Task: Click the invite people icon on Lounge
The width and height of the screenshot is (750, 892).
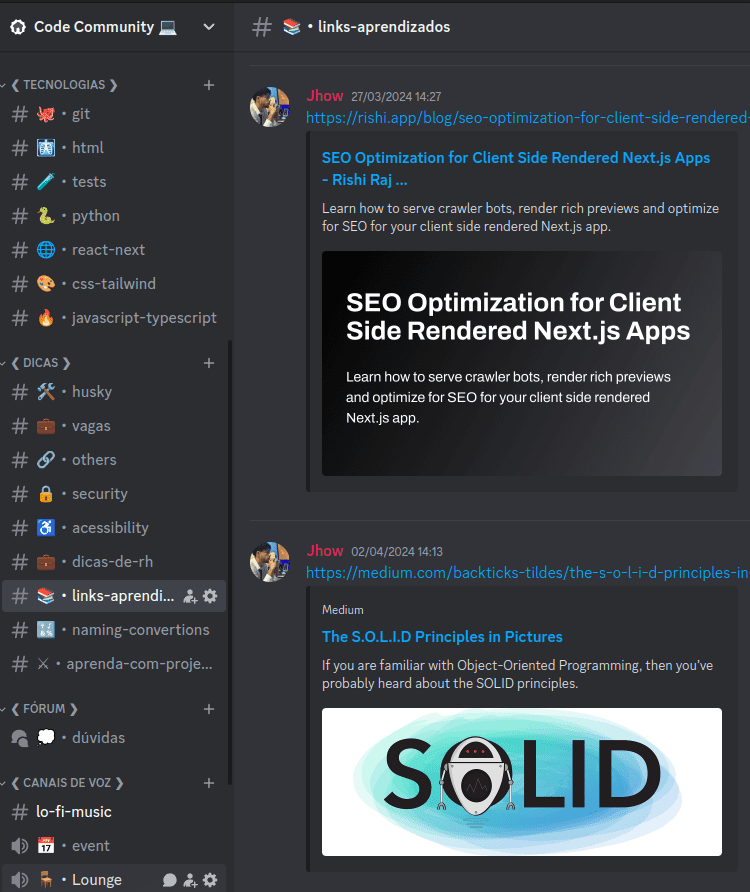Action: coord(190,880)
